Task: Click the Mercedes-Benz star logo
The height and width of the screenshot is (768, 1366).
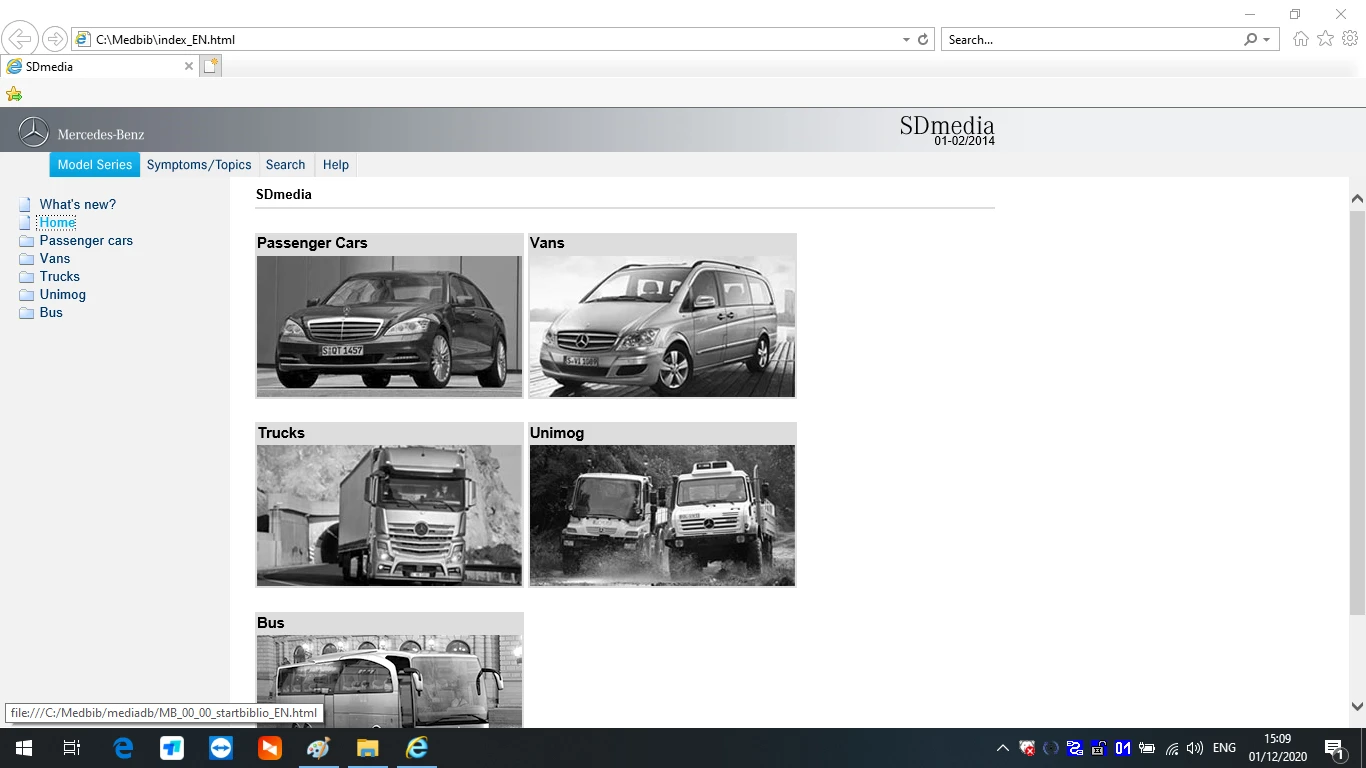Action: click(34, 133)
